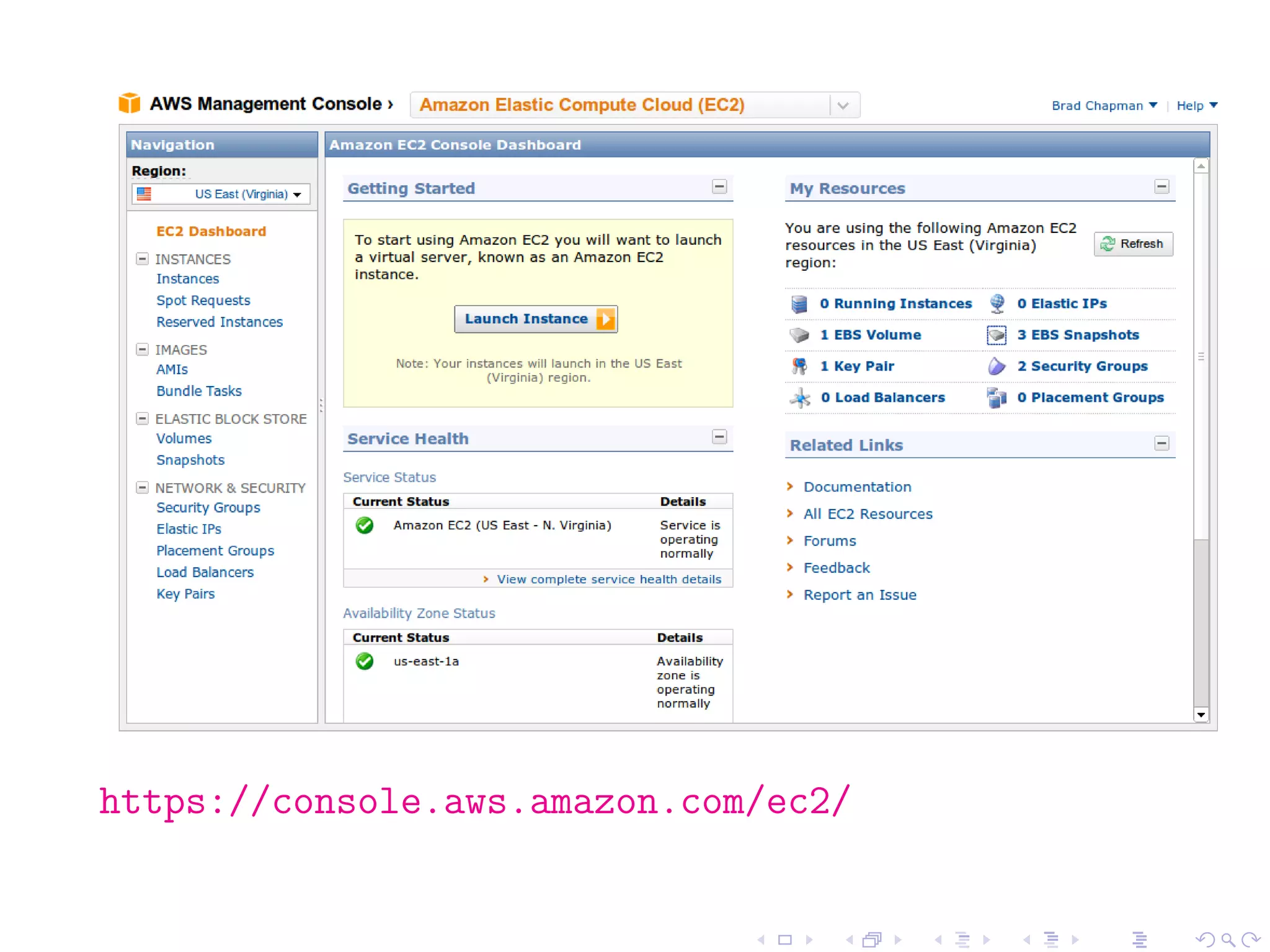Collapse the INSTANCES navigation section
Image resolution: width=1270 pixels, height=952 pixels.
pos(142,258)
